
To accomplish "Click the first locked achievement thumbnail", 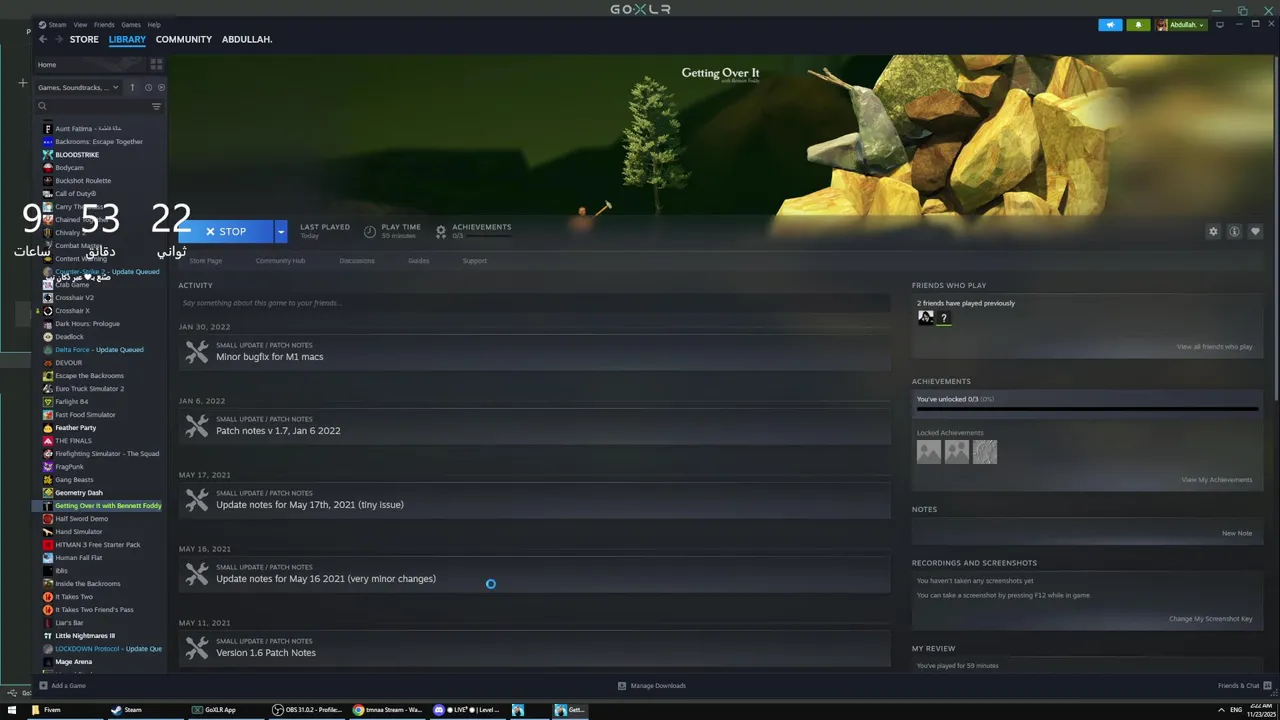I will coord(929,452).
